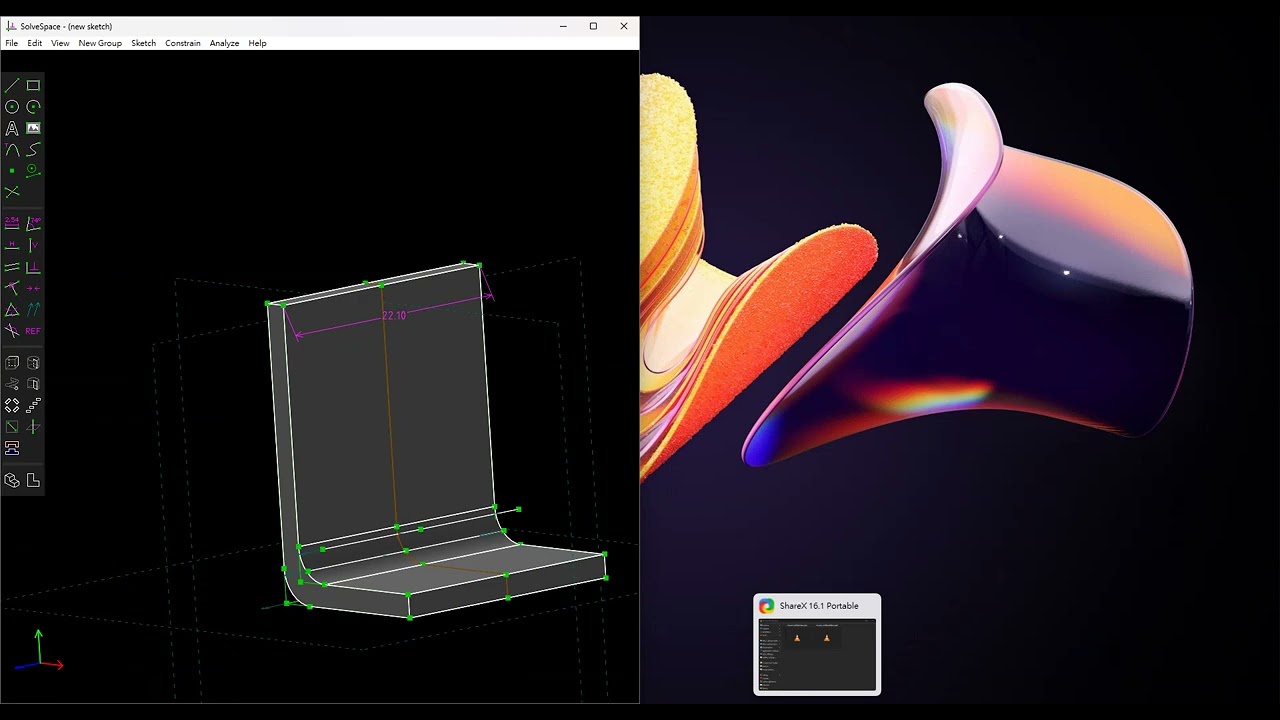Open the Help menu
This screenshot has height=720, width=1280.
point(257,43)
